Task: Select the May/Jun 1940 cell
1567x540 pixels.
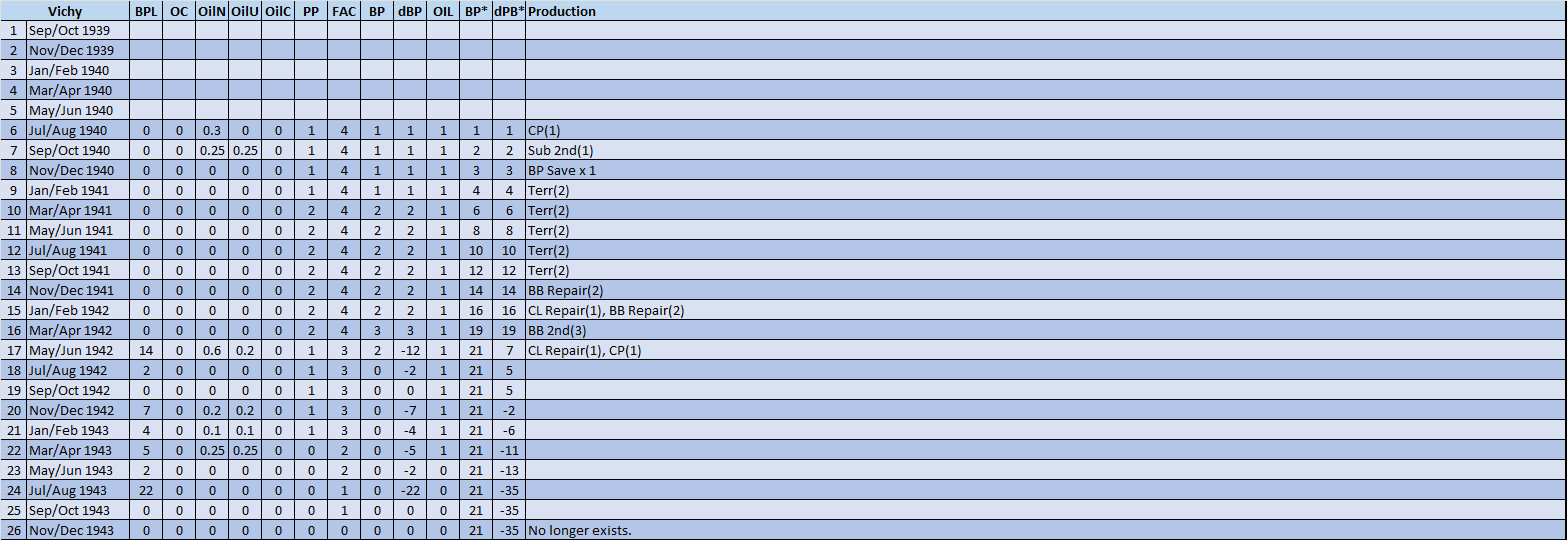Action: point(78,111)
